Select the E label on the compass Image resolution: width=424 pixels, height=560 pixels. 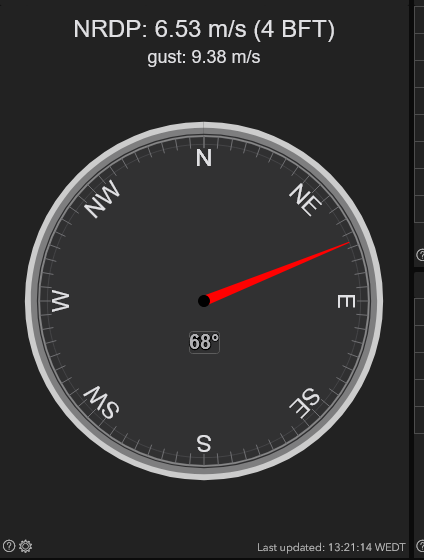[346, 301]
